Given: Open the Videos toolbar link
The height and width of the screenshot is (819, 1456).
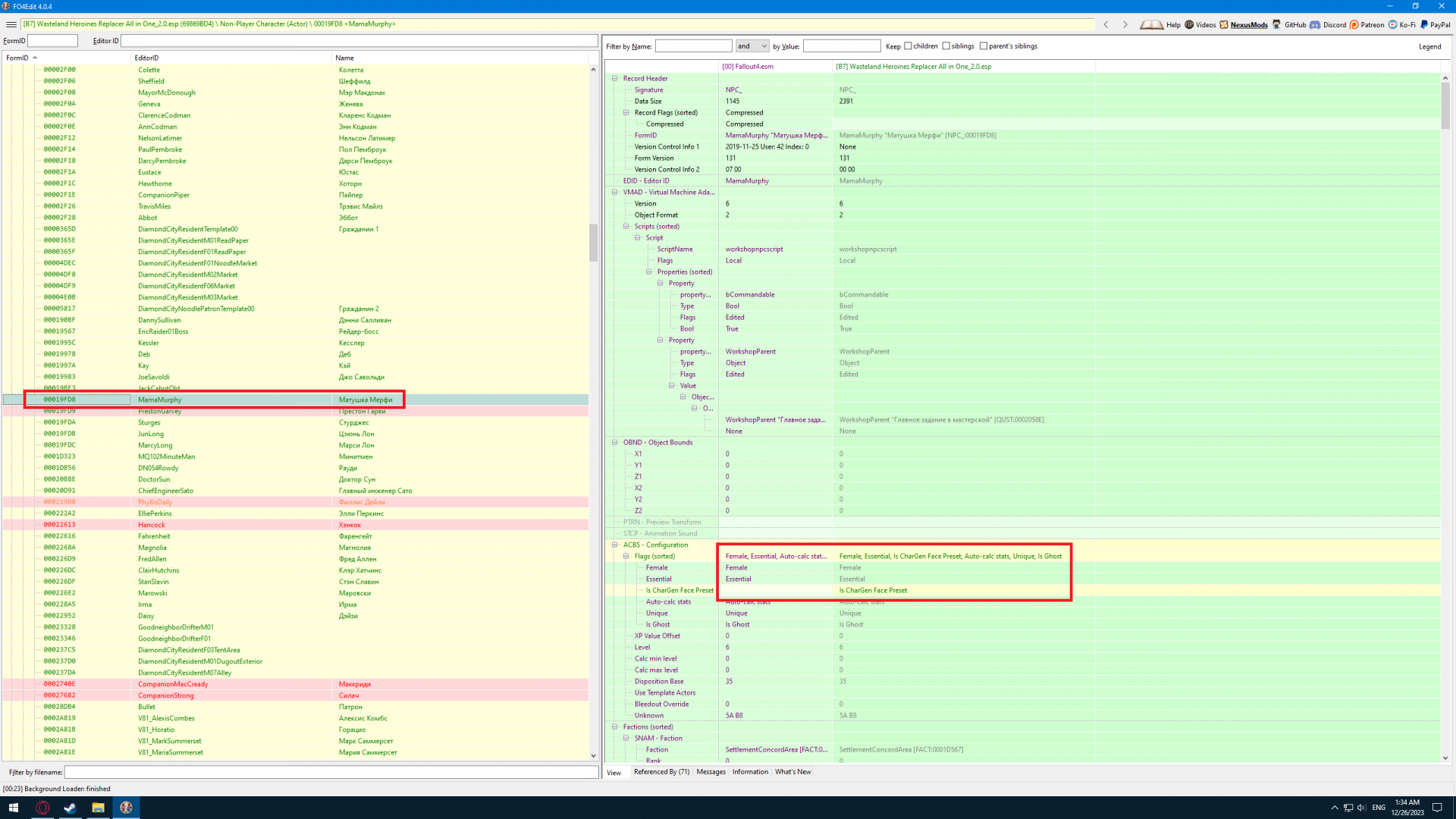Looking at the screenshot, I should [1200, 24].
